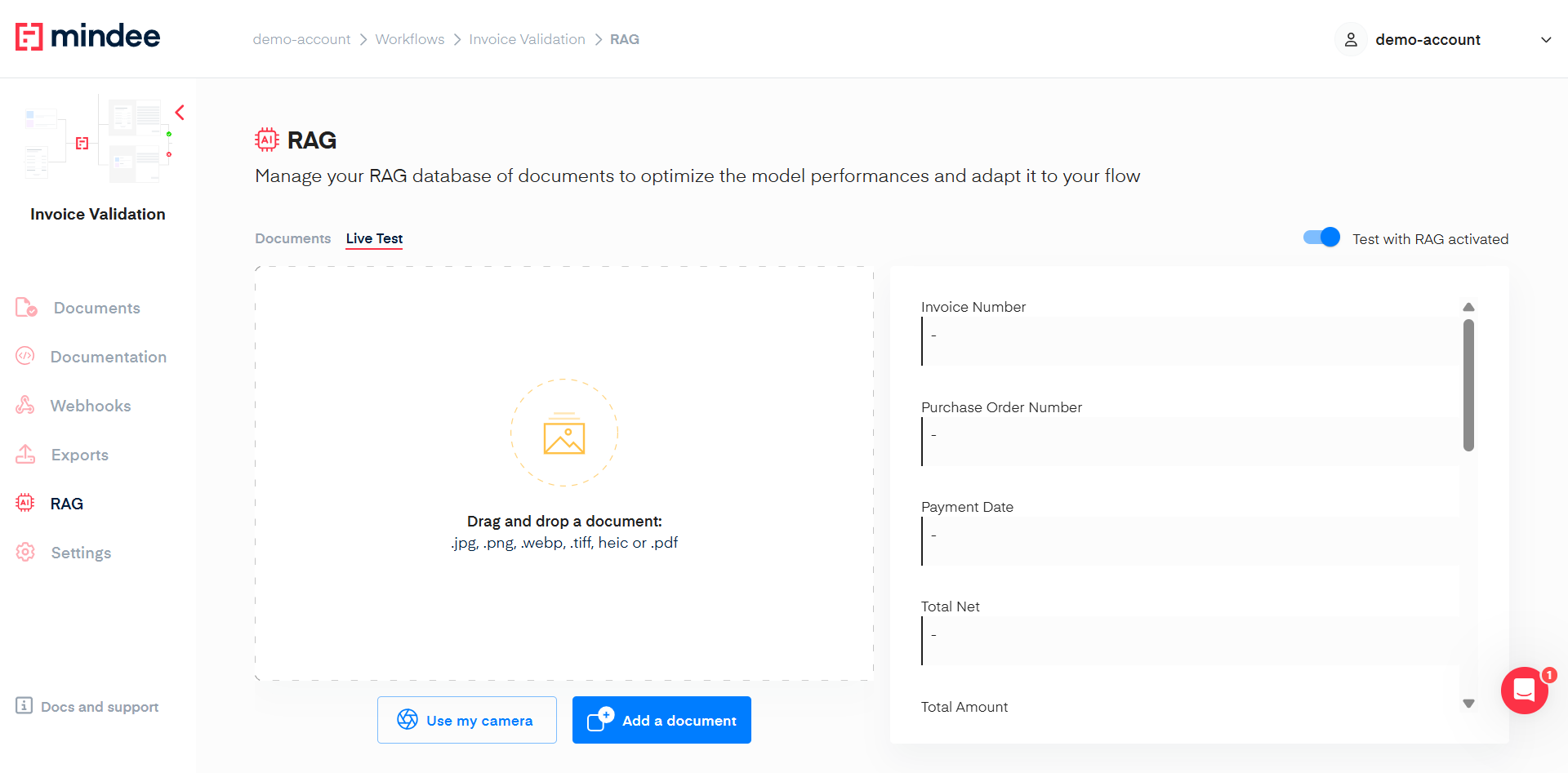Click the Invoice Validation workflow thumbnail
Image resolution: width=1568 pixels, height=773 pixels.
pyautogui.click(x=98, y=139)
